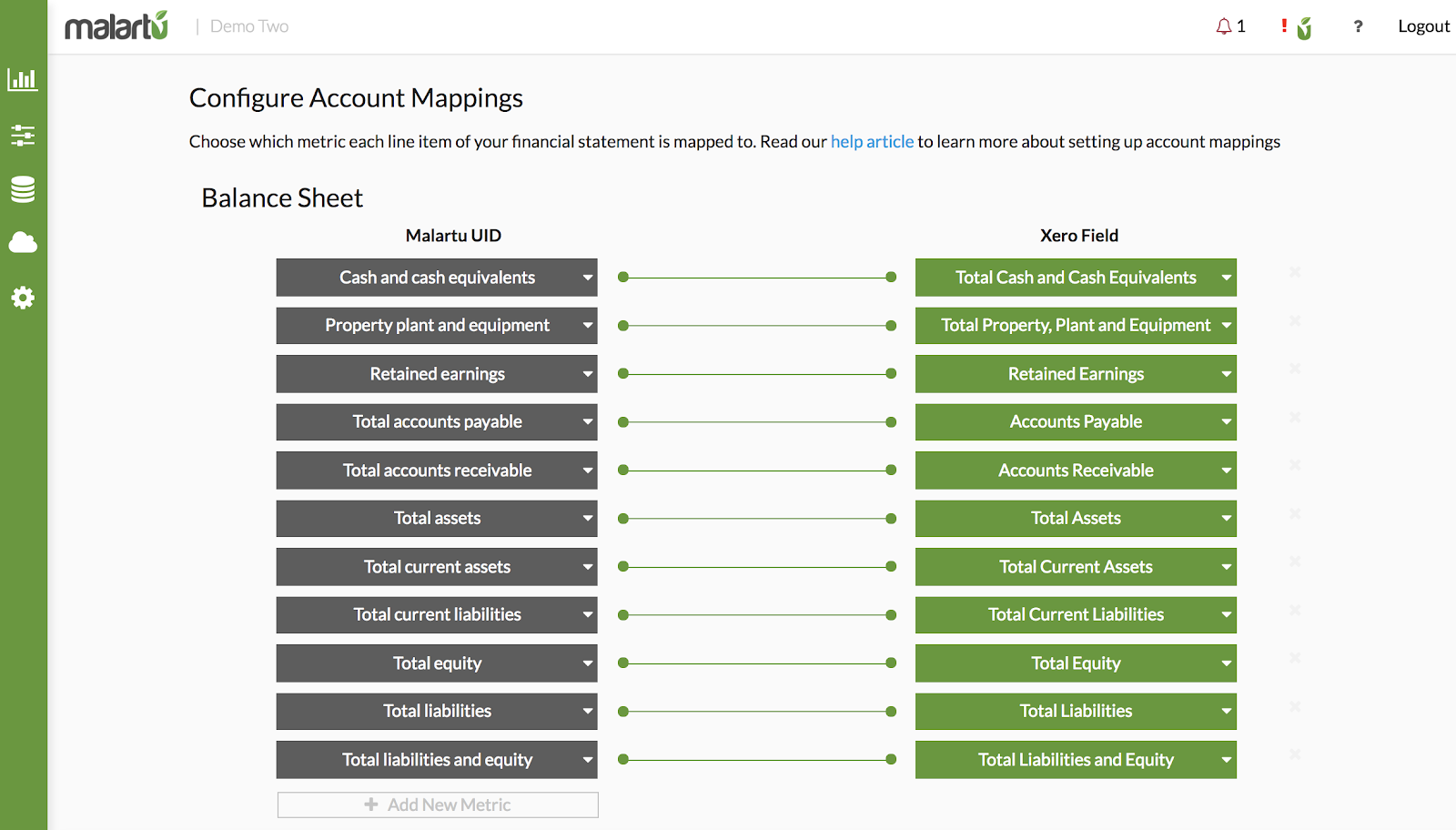Image resolution: width=1456 pixels, height=830 pixels.
Task: Click the Malartu logo
Action: pyautogui.click(x=116, y=26)
